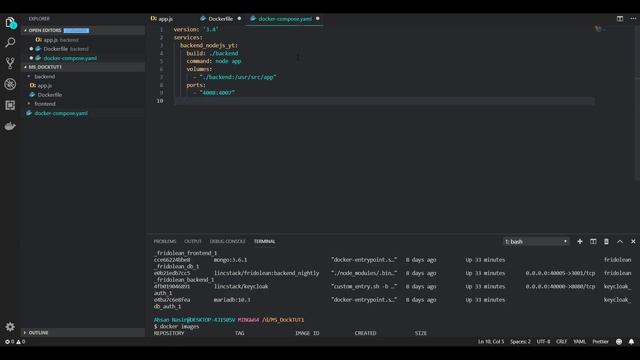Open the Manage gear icon
The image size is (640, 360).
coord(10,327)
